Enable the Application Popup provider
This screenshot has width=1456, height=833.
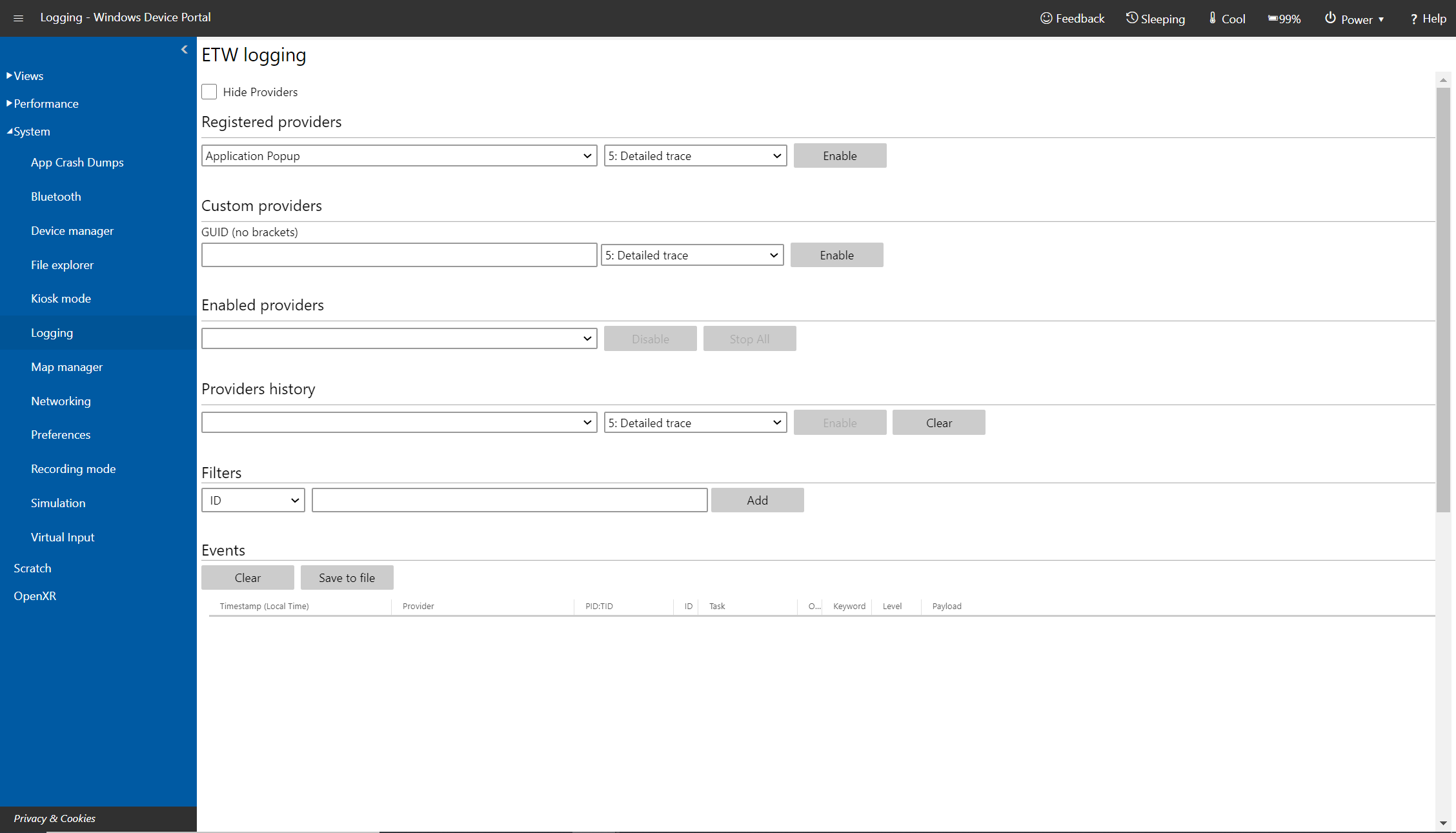click(839, 155)
